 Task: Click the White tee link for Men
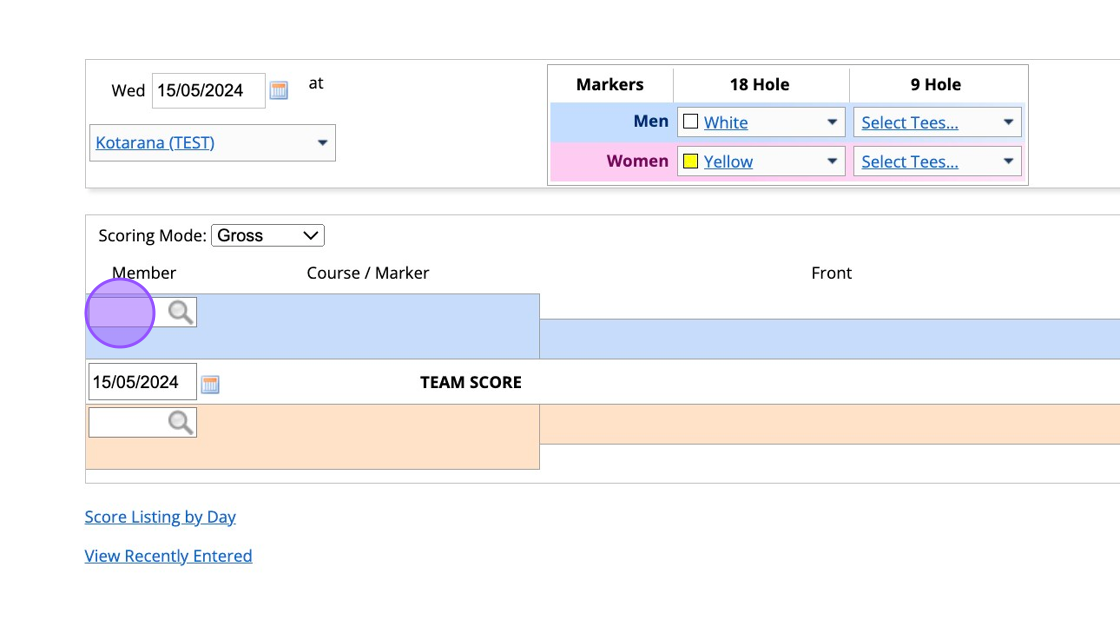tap(726, 123)
